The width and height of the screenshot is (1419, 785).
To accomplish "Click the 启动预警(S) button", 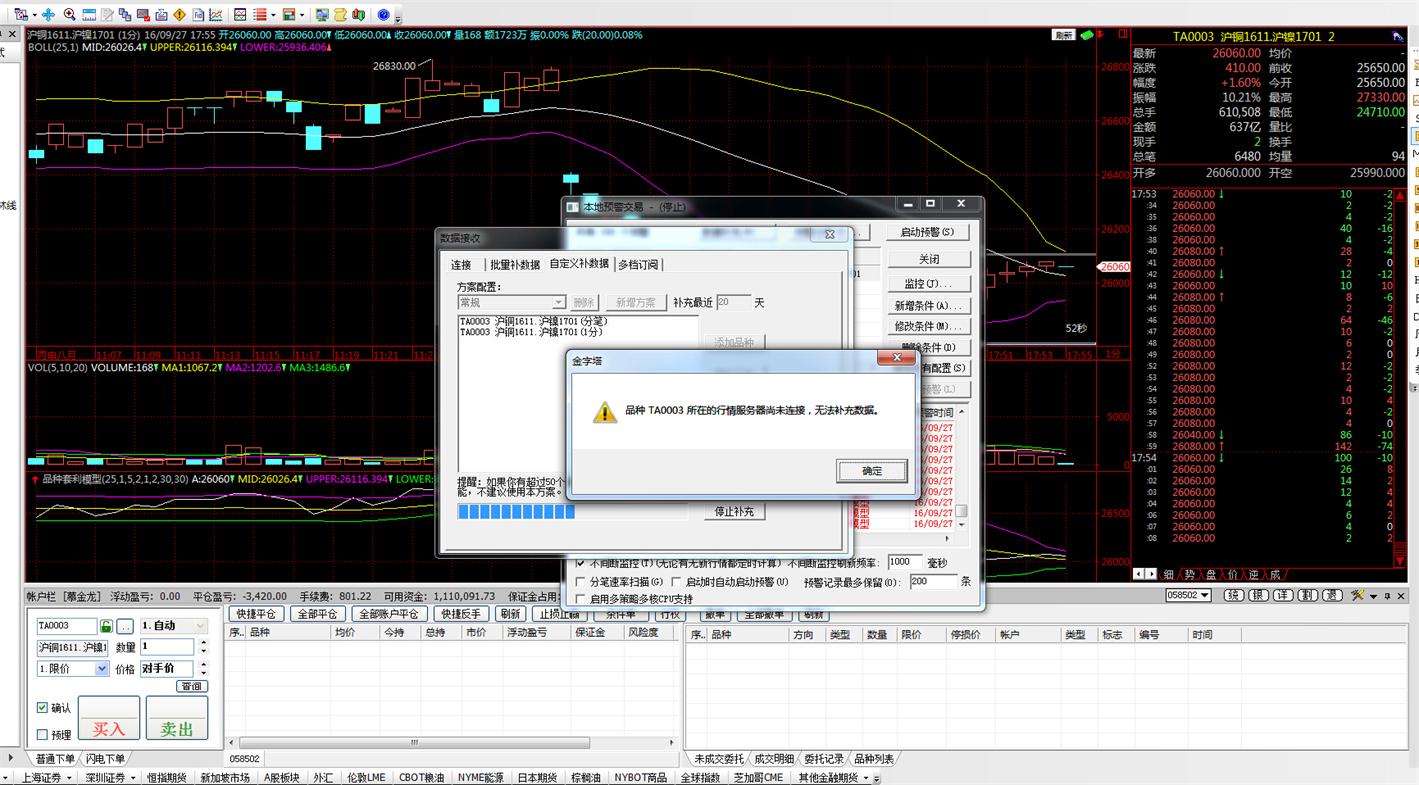I will tap(928, 232).
